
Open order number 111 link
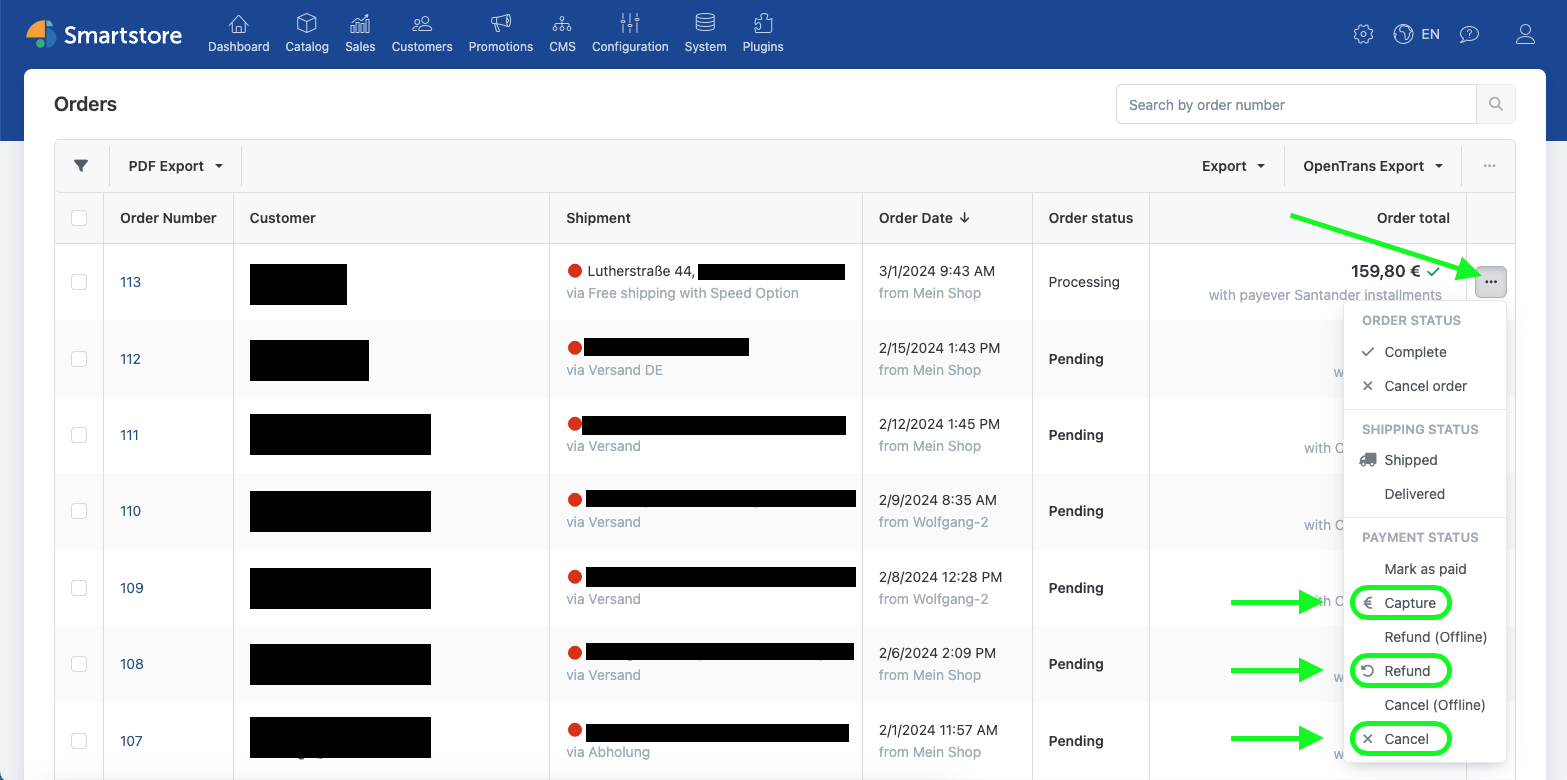click(129, 435)
